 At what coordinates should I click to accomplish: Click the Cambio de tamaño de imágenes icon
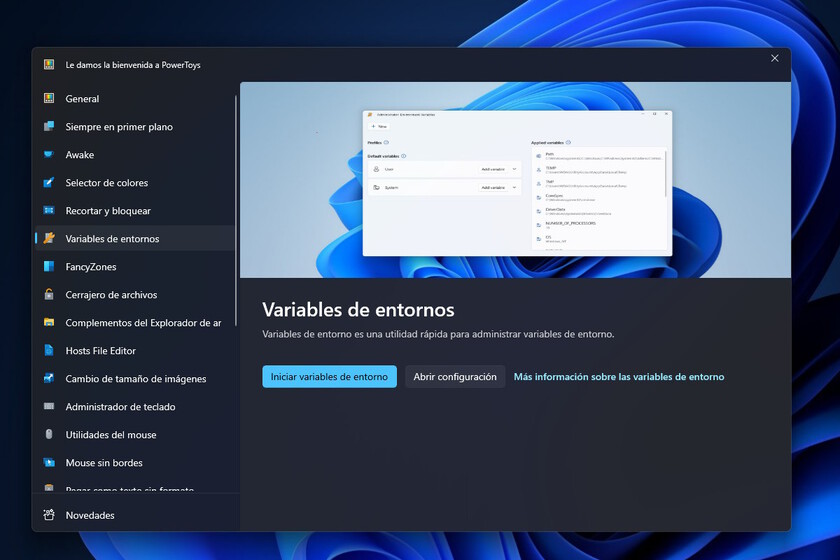[x=49, y=378]
